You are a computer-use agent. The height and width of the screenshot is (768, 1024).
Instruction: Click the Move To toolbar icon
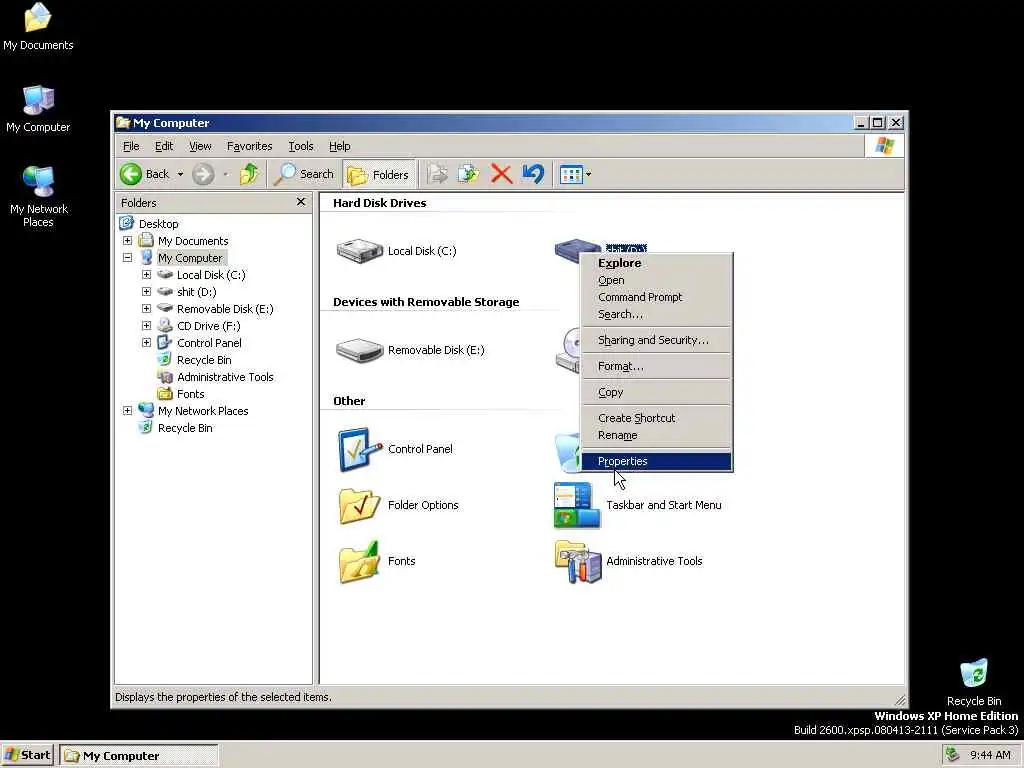click(437, 174)
